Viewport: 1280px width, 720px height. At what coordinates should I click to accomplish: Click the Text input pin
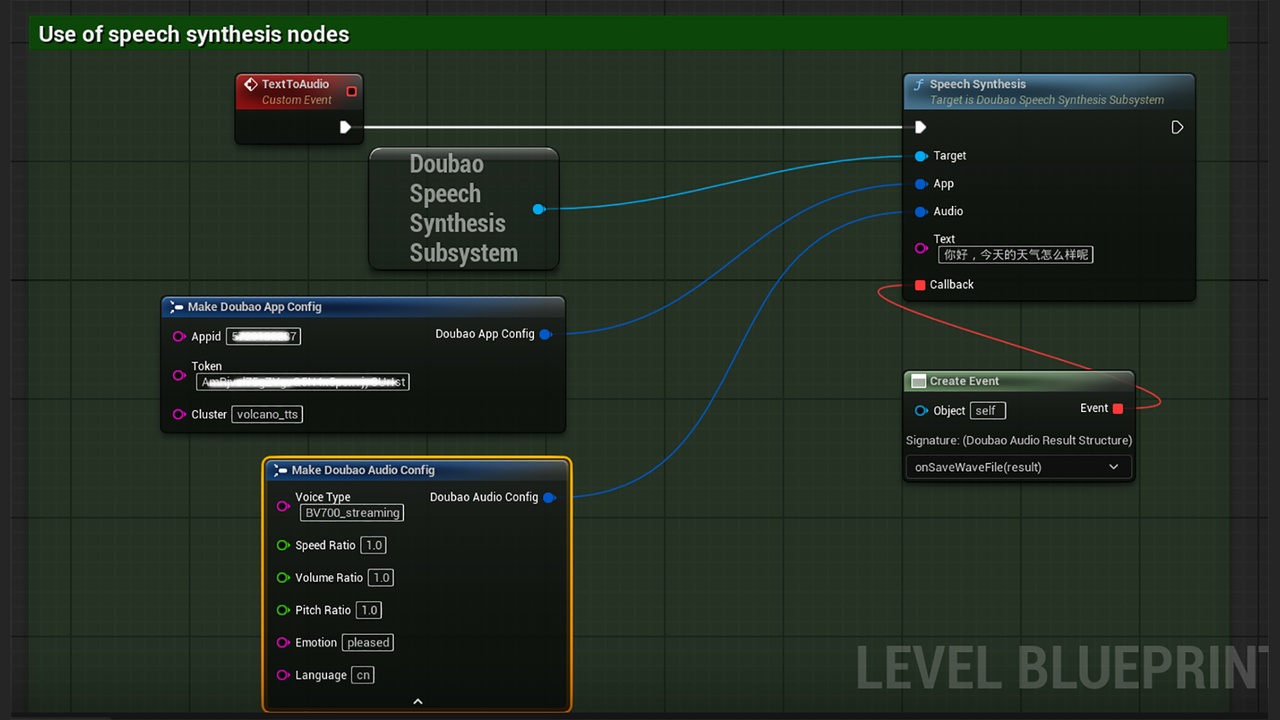coord(920,248)
